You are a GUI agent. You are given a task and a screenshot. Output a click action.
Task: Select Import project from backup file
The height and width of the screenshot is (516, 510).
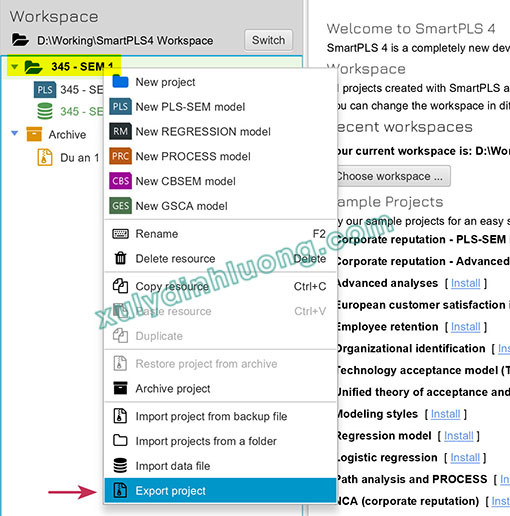(x=220, y=416)
